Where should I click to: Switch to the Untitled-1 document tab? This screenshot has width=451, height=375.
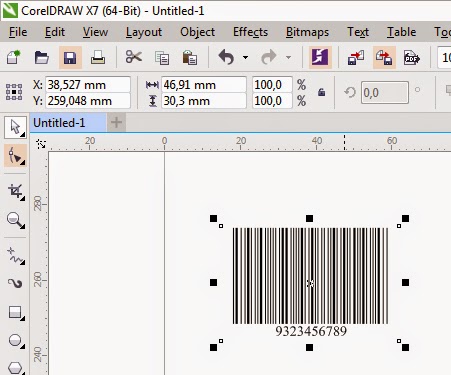(68, 123)
